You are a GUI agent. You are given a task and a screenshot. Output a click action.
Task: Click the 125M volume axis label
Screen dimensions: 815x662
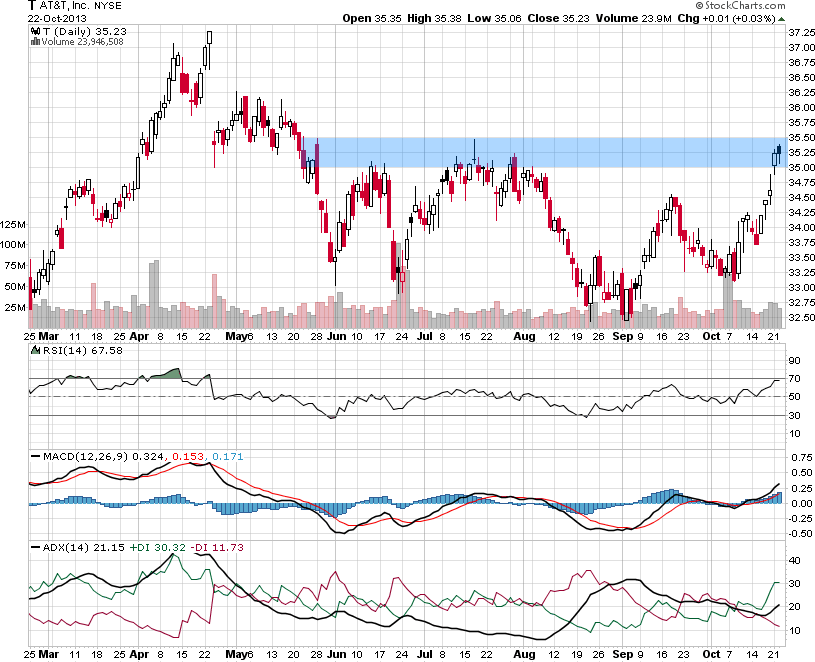click(13, 224)
